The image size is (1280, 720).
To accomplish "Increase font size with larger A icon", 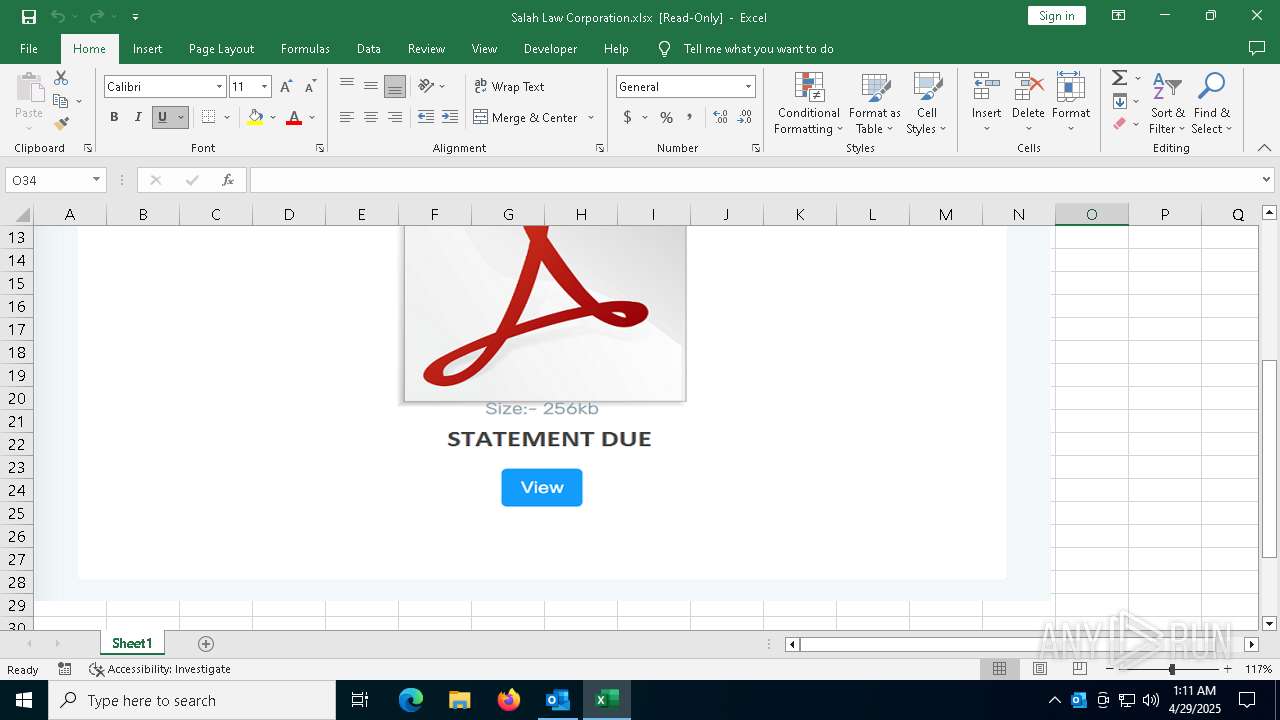I will [286, 87].
